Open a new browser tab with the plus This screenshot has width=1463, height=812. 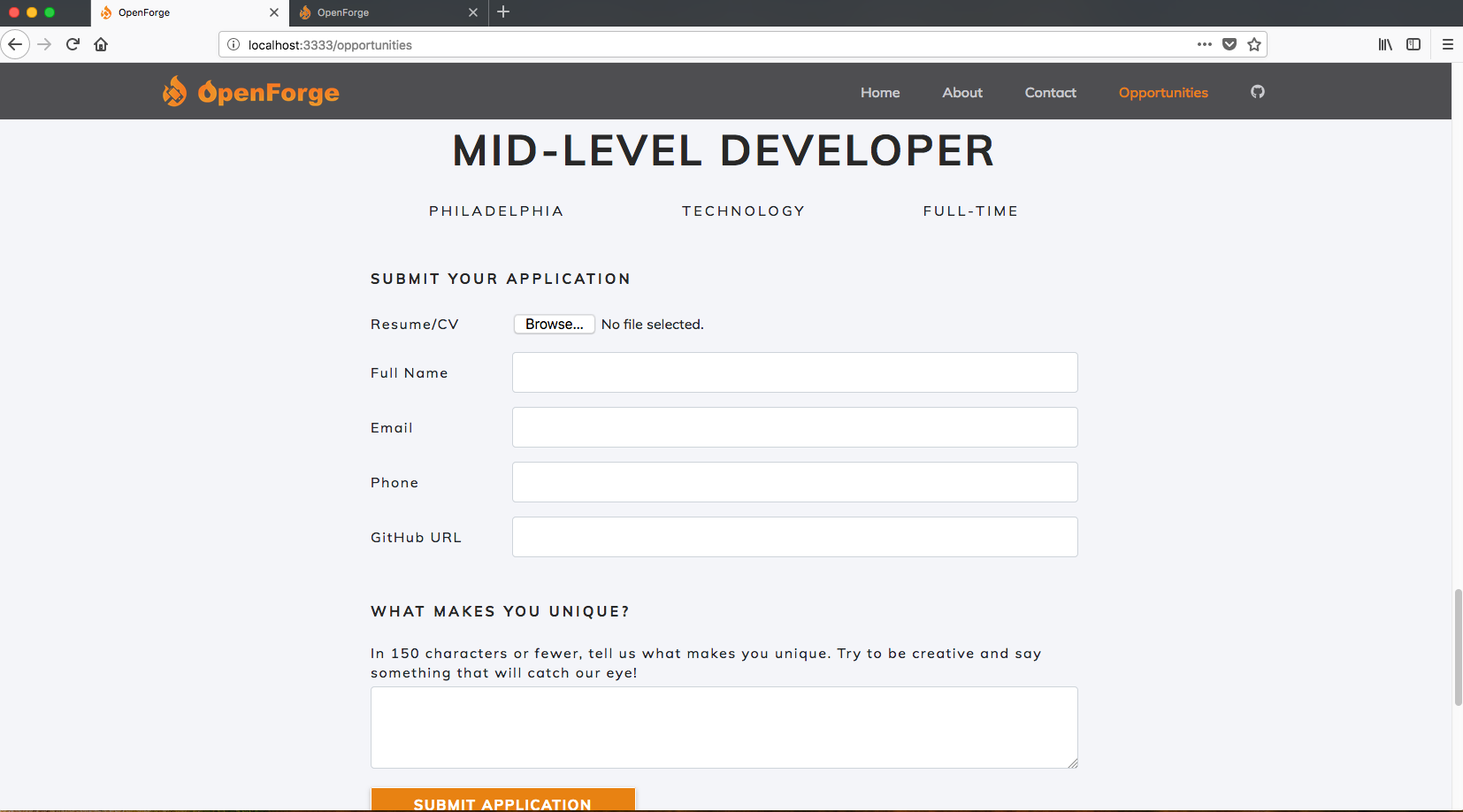click(504, 12)
